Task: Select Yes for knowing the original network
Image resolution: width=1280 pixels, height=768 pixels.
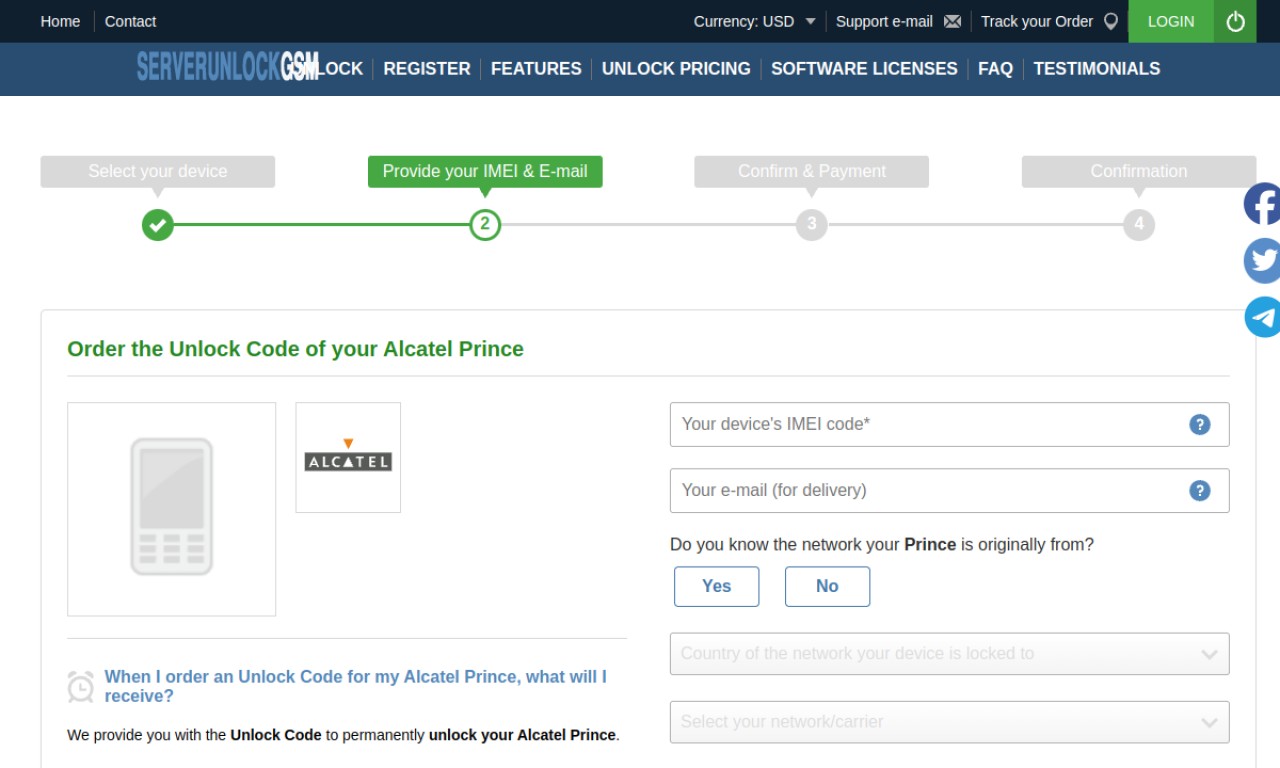Action: point(716,586)
